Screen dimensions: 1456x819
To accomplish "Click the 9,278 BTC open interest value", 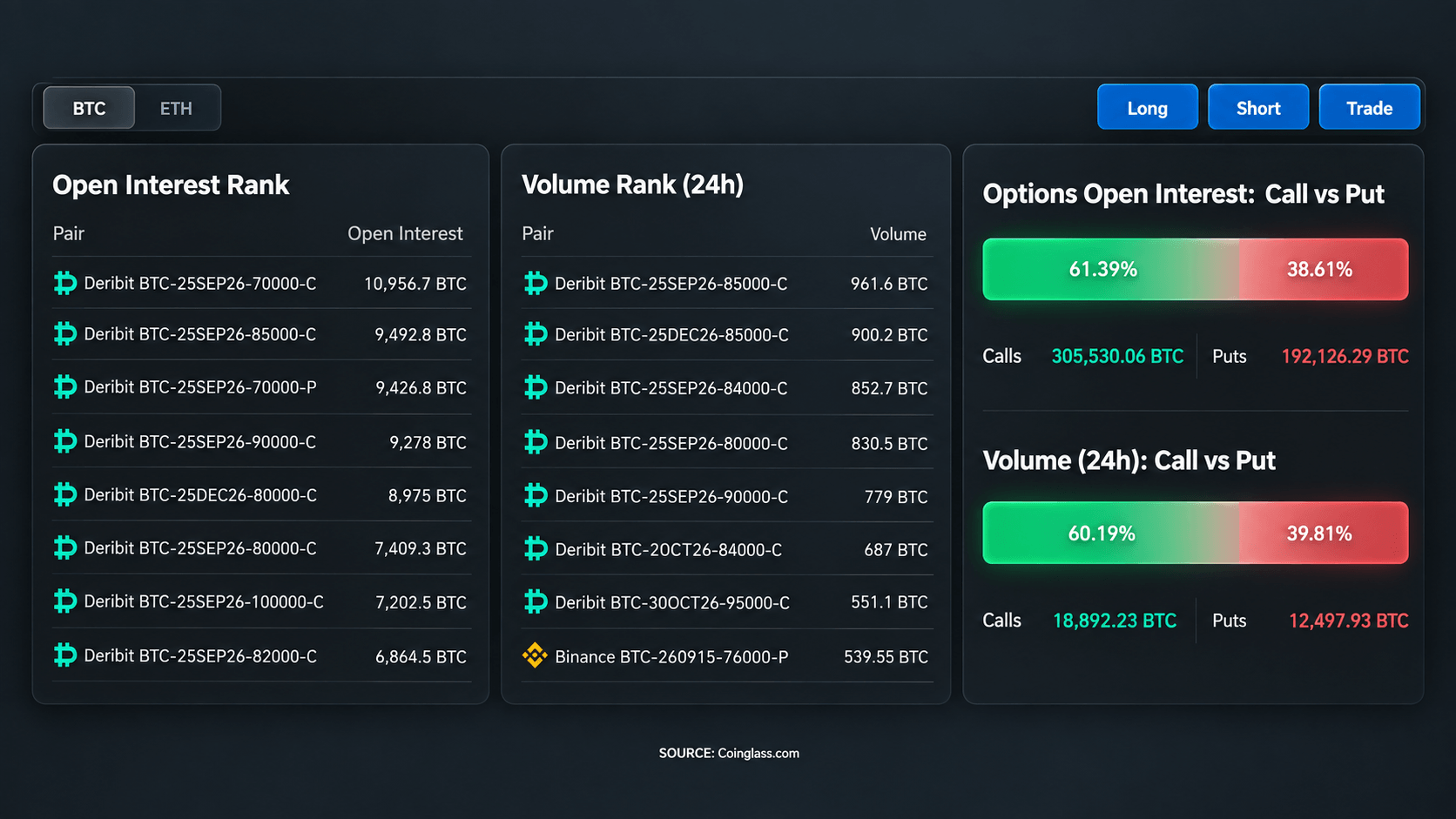I will point(428,442).
